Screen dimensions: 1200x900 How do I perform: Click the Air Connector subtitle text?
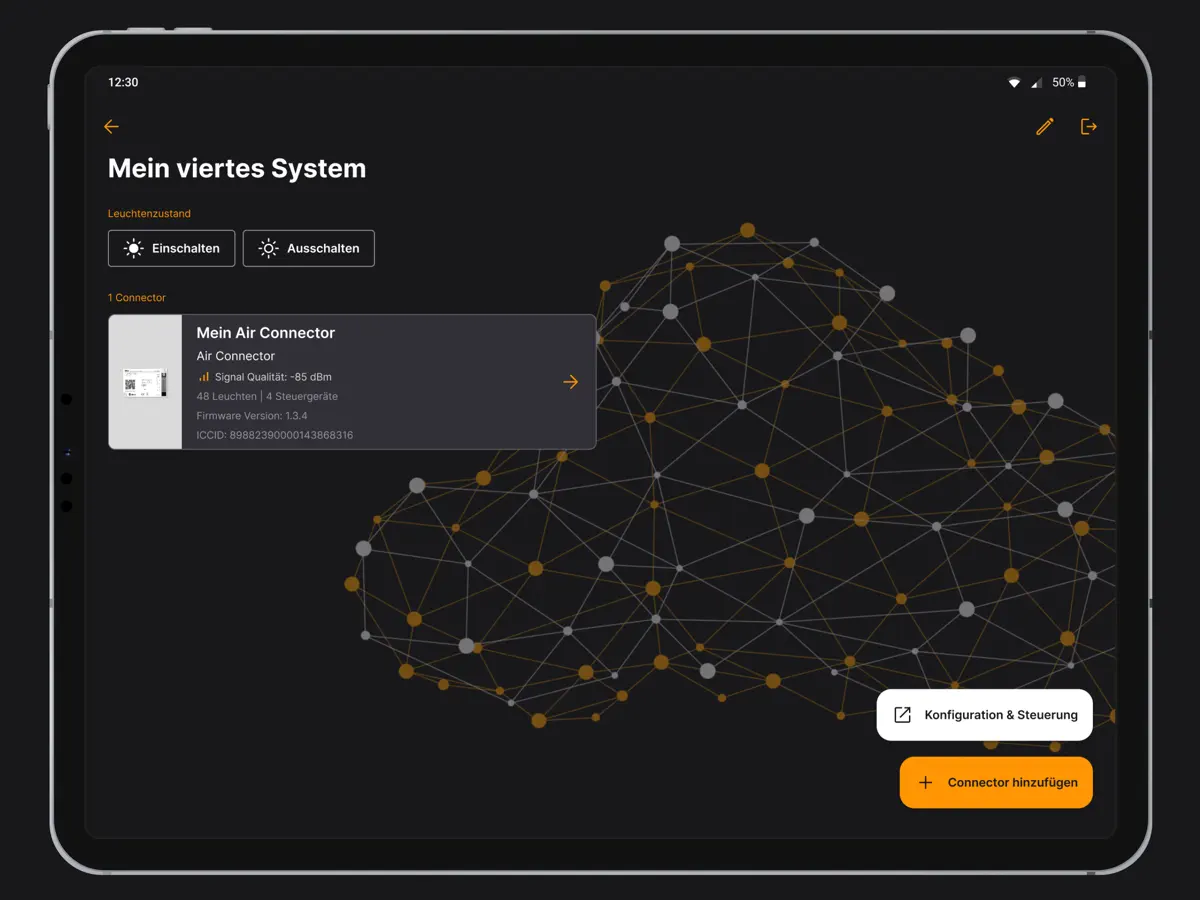236,356
